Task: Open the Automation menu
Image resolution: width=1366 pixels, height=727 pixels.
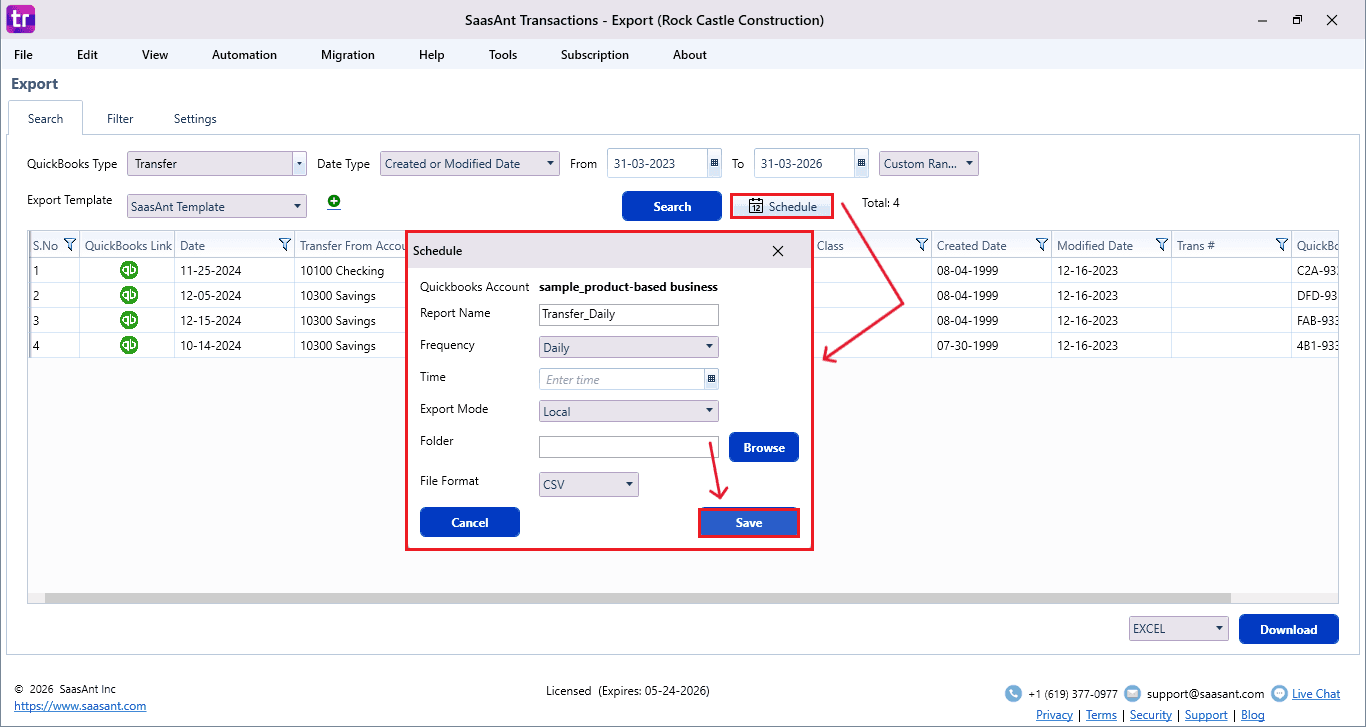Action: [244, 55]
